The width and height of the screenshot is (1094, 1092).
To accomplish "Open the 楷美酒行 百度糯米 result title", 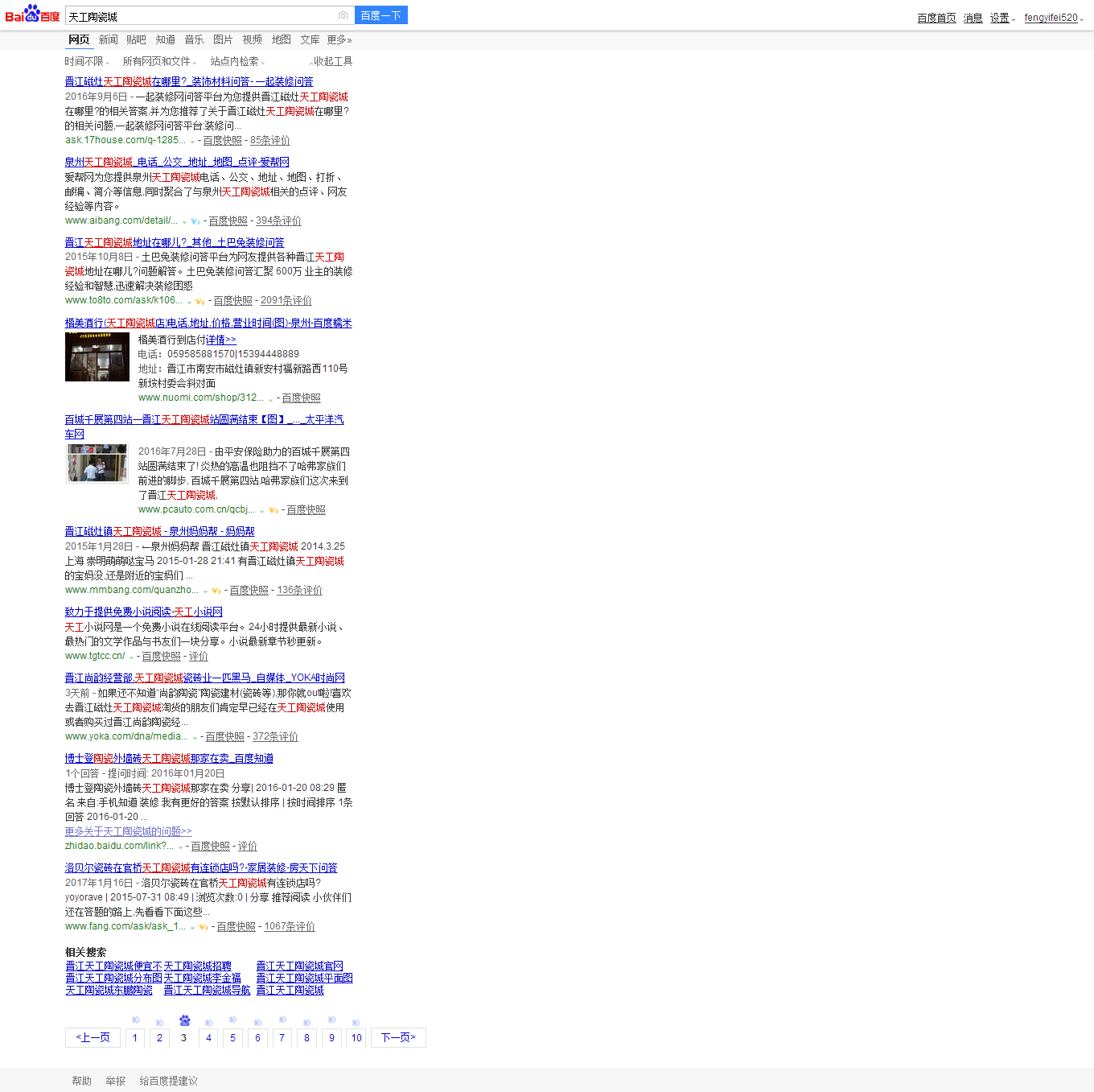I will pos(208,323).
